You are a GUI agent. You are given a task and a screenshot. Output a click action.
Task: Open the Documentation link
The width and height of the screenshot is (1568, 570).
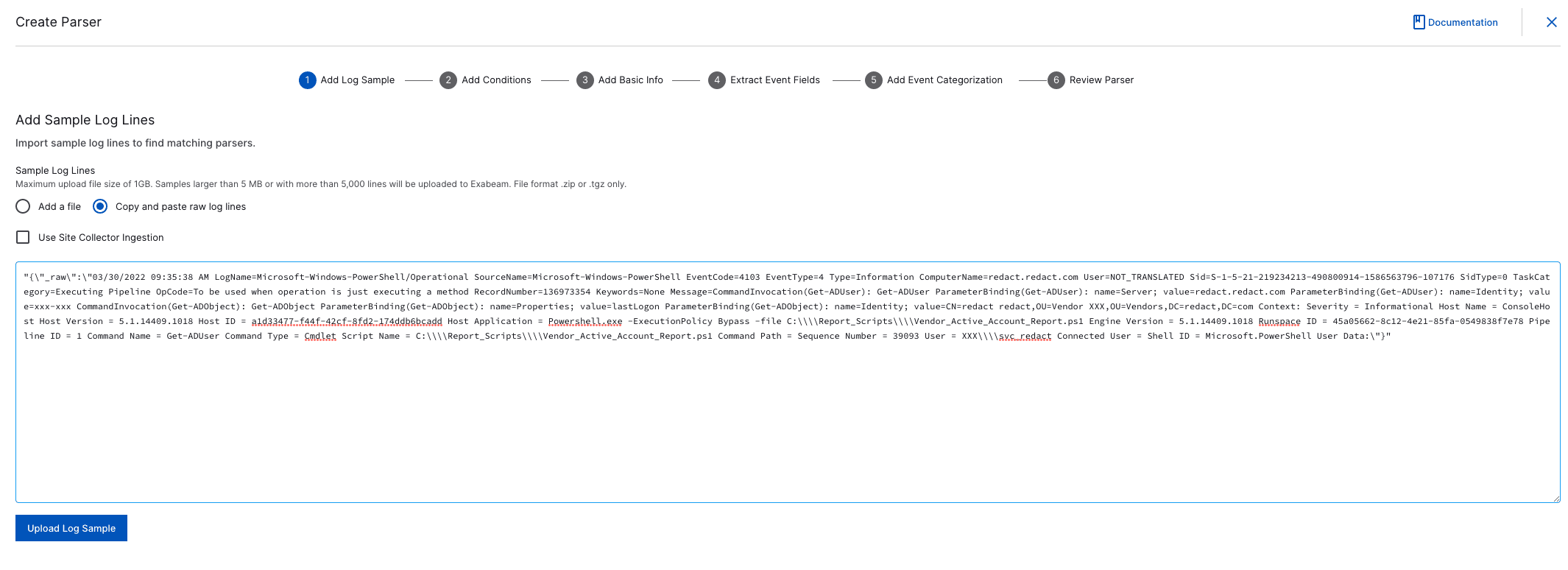[1462, 23]
